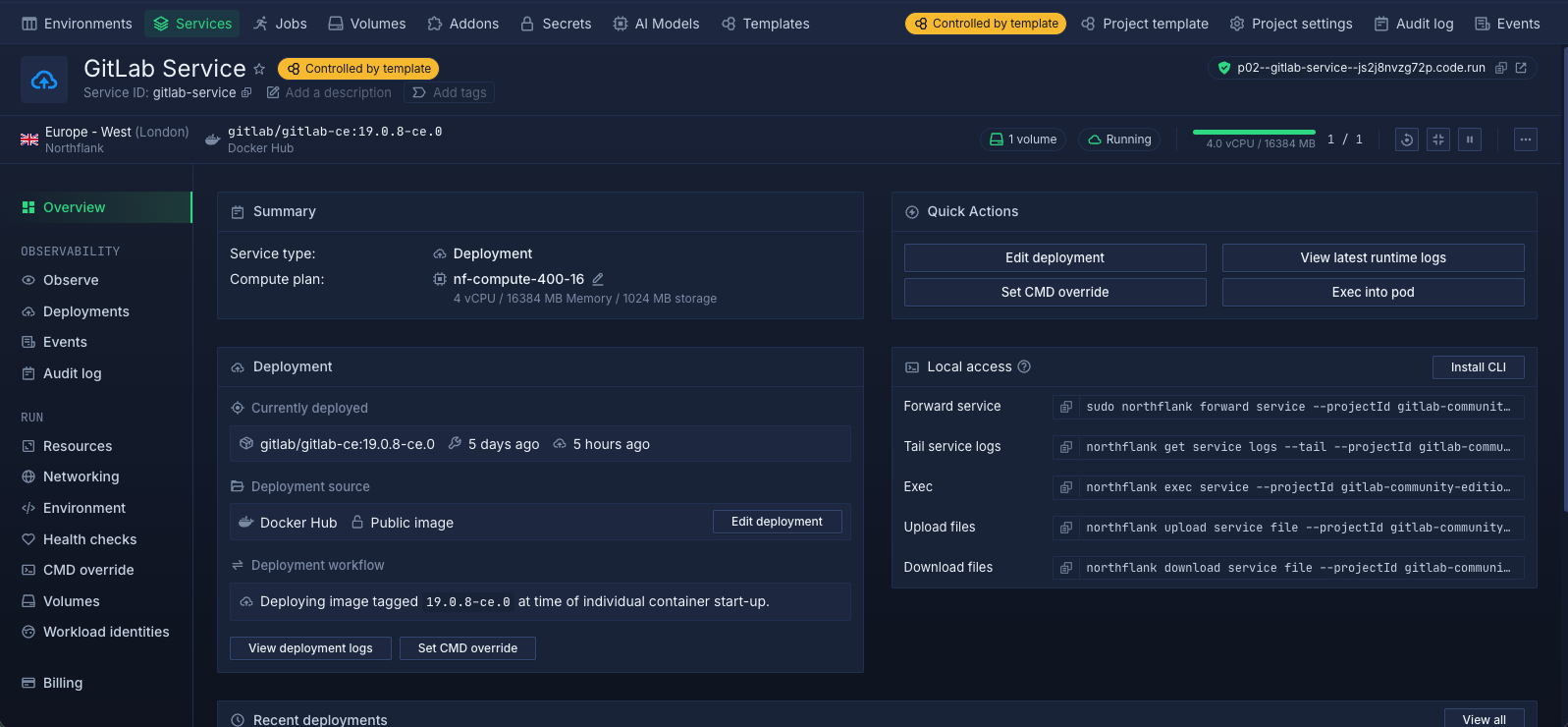The width and height of the screenshot is (1568, 727).
Task: Open Events in the top navigation
Action: pyautogui.click(x=1507, y=24)
